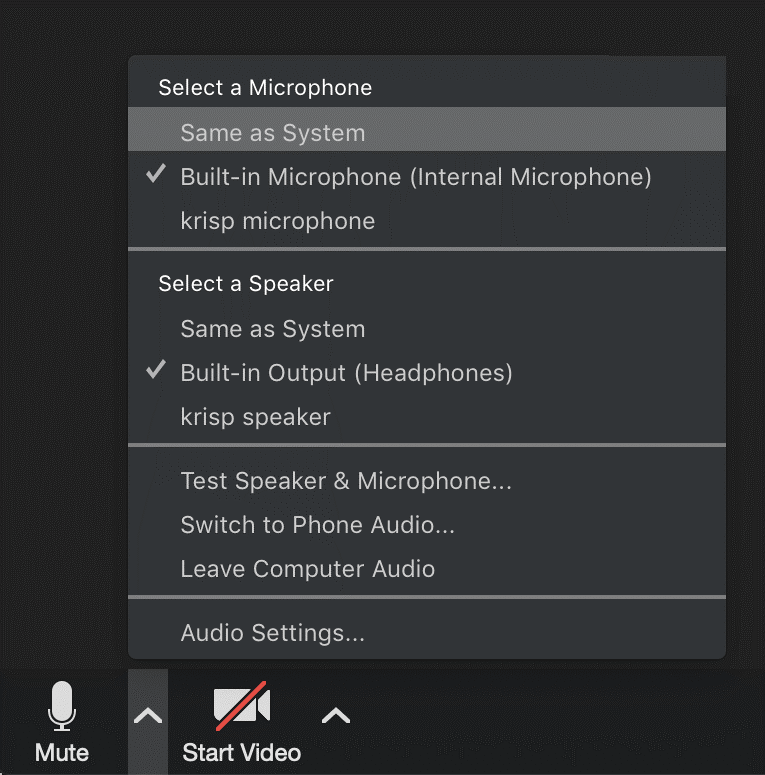Select krisp microphone as input
765x775 pixels.
coord(277,221)
